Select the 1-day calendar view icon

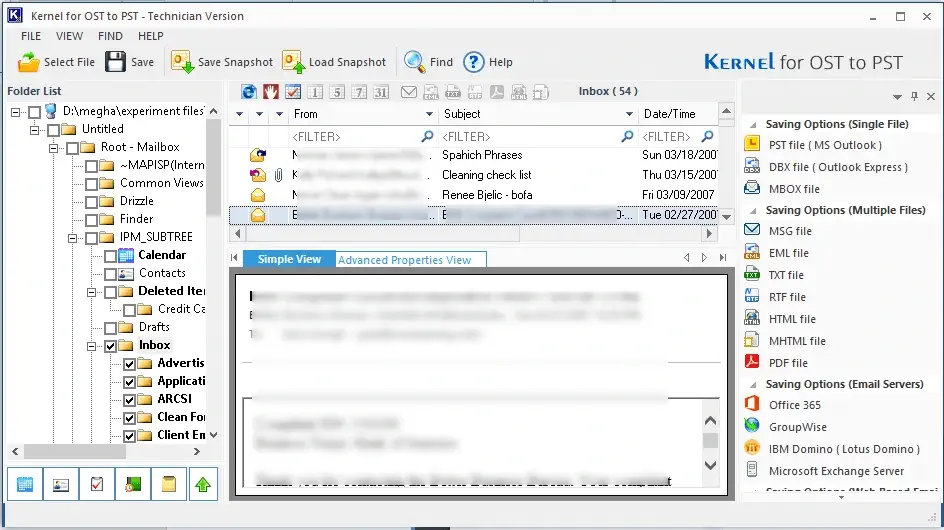coord(315,92)
